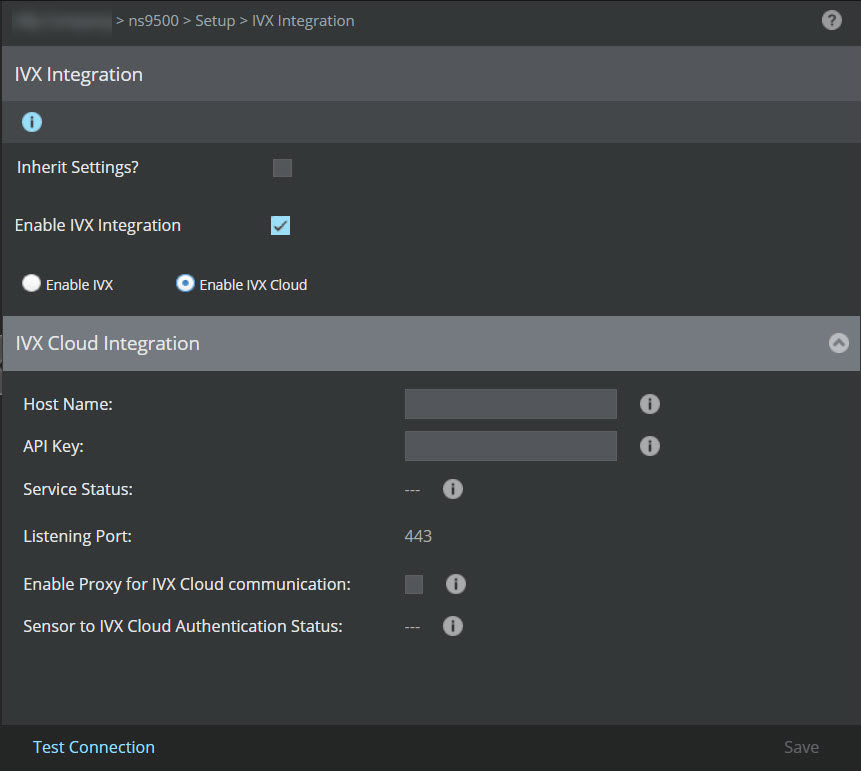Show info for API Key field

pos(650,446)
